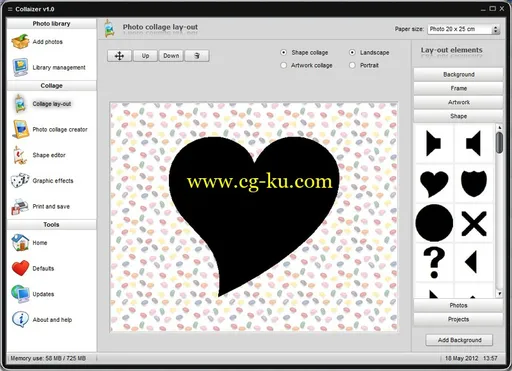Click the delete trash toolbar button
512x371 pixels.
pyautogui.click(x=197, y=56)
